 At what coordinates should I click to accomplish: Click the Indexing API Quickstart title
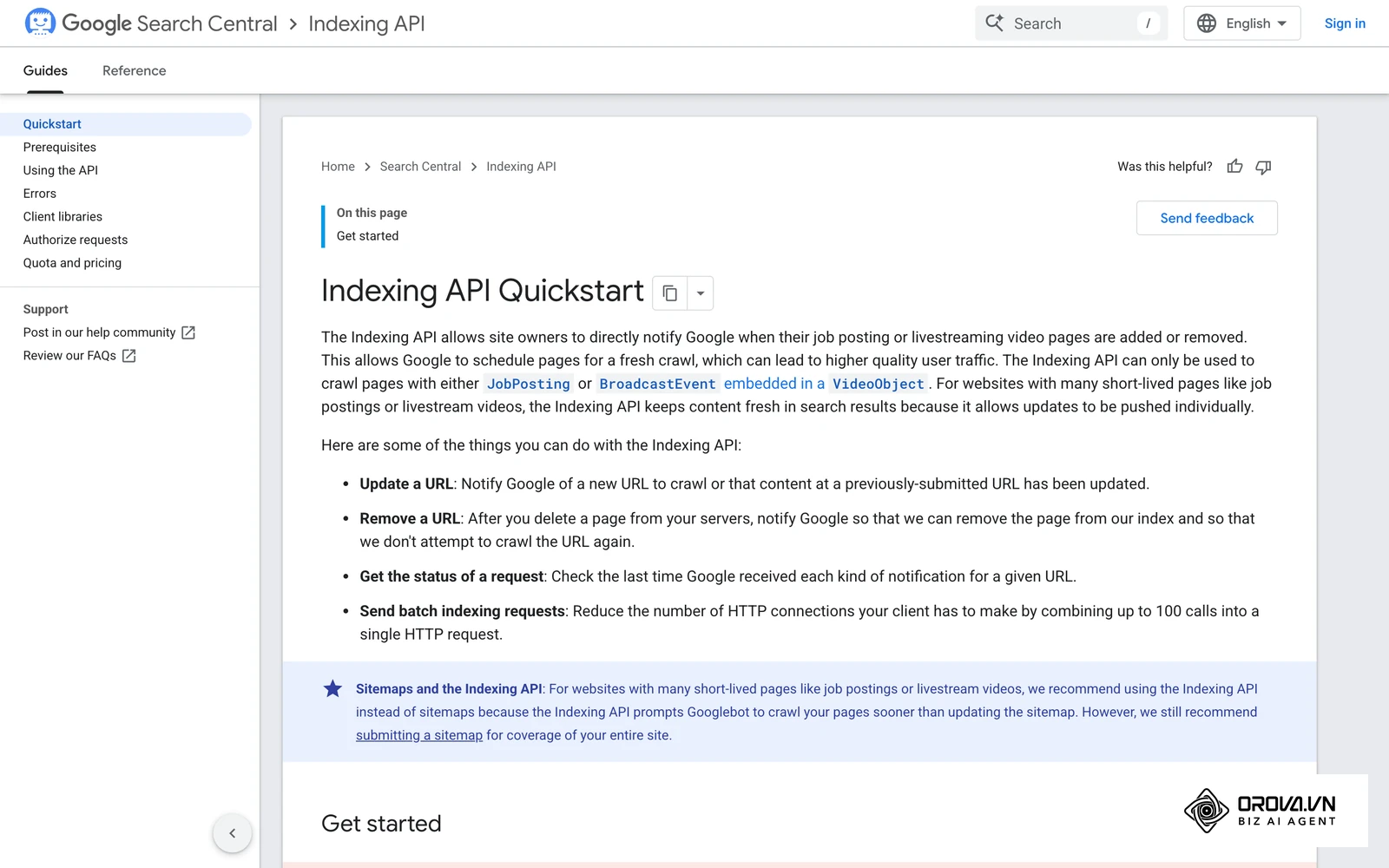coord(483,291)
